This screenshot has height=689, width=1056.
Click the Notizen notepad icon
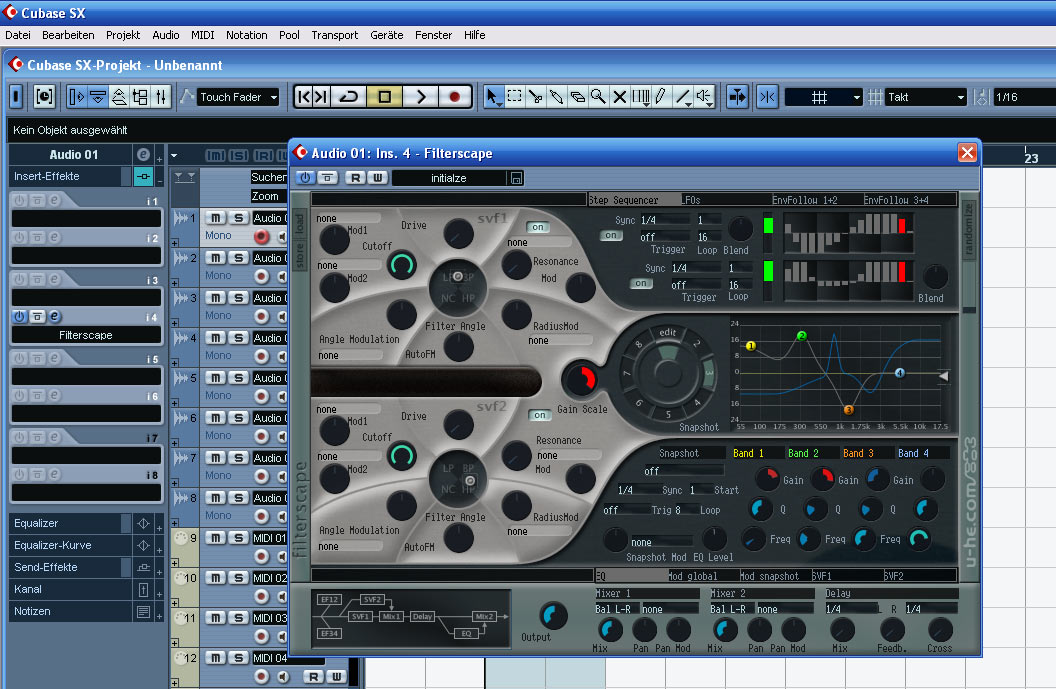pos(143,612)
